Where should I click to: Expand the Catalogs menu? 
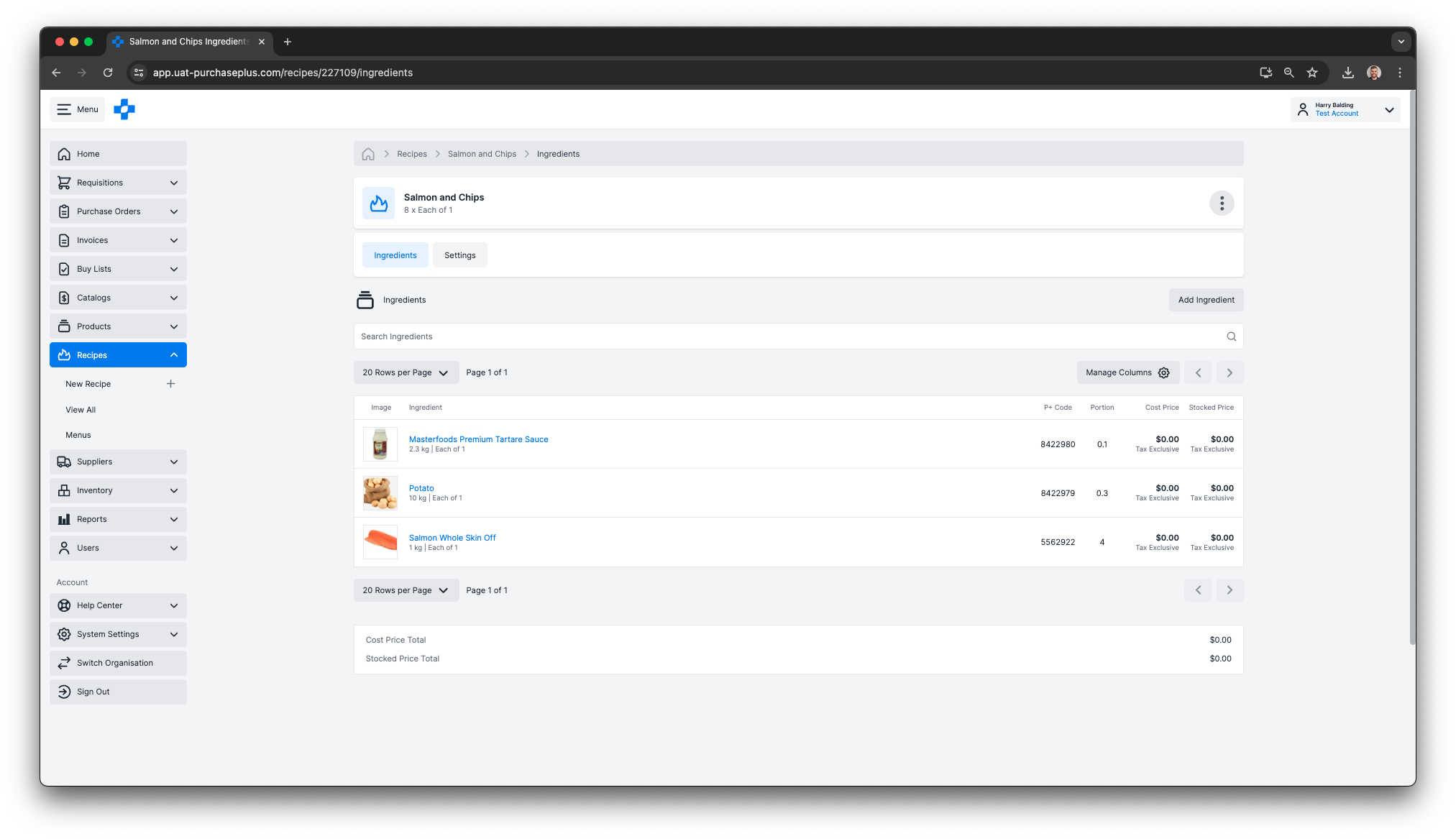point(118,298)
